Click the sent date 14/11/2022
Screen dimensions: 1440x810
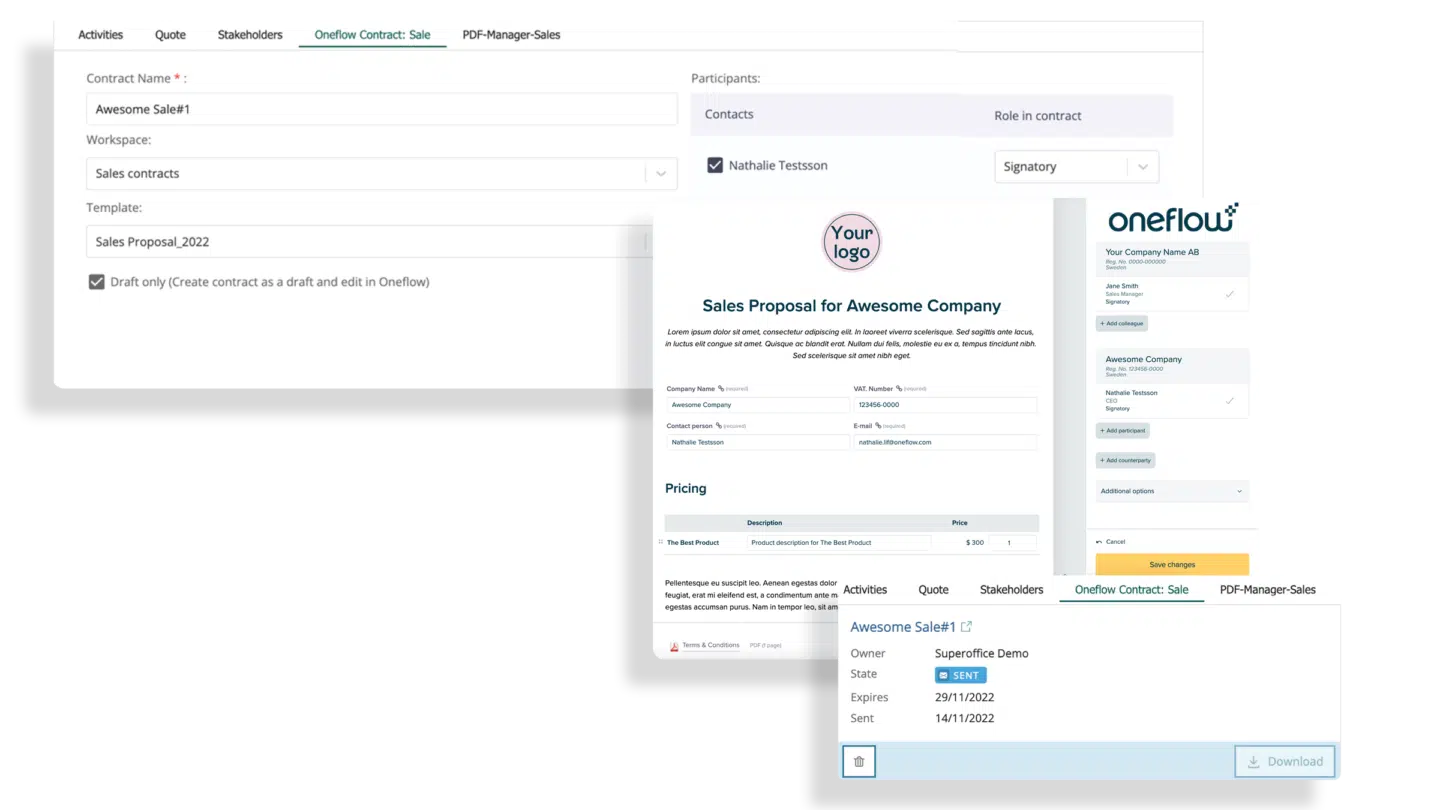(x=964, y=719)
